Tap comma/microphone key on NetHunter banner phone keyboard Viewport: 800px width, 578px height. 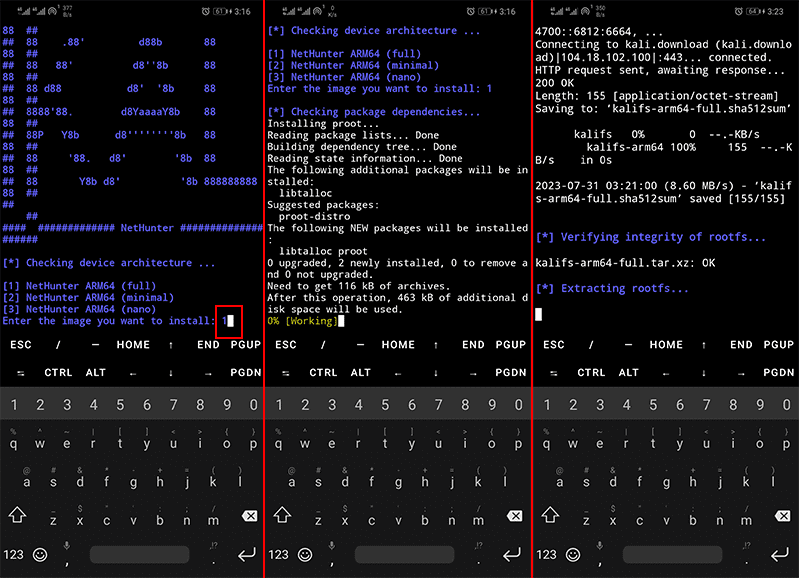coord(67,555)
